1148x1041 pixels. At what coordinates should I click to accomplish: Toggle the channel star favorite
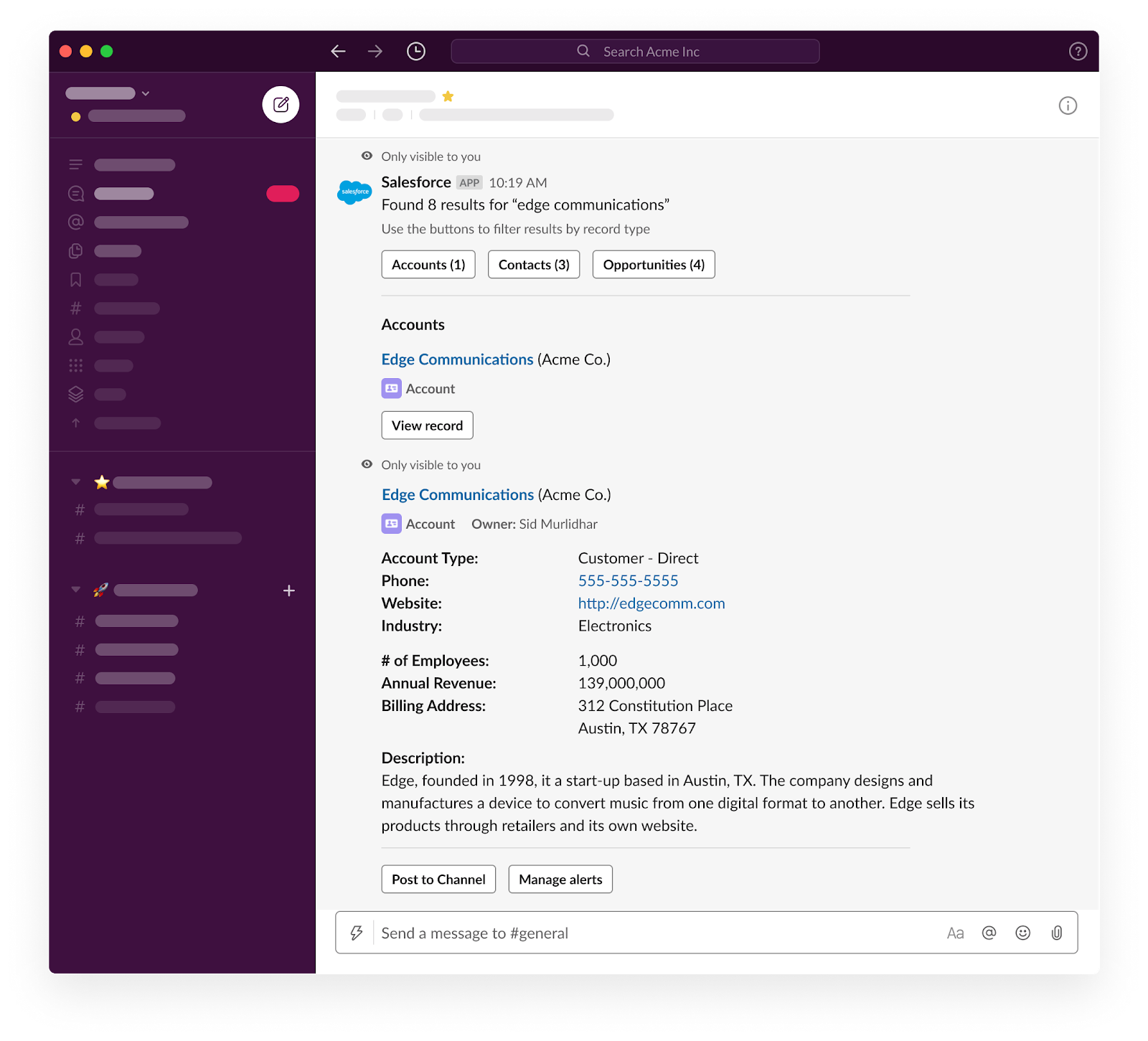coord(448,96)
